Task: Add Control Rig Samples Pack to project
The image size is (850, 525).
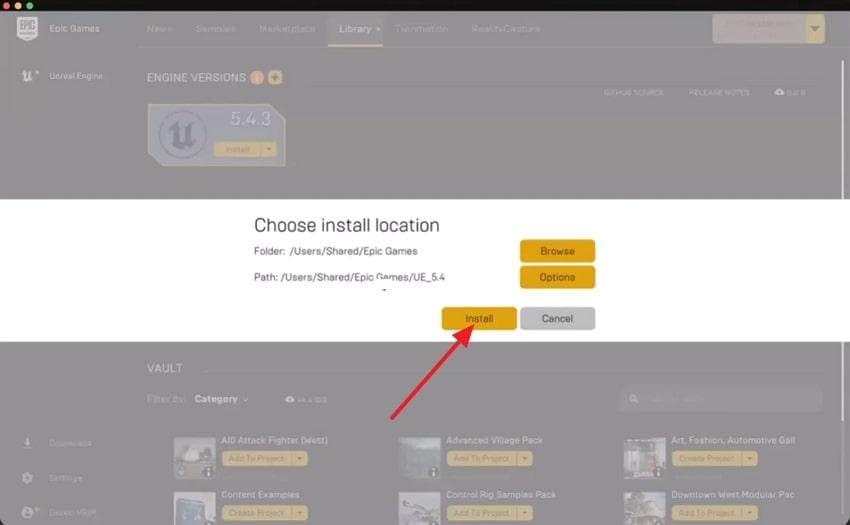Action: pyautogui.click(x=481, y=513)
